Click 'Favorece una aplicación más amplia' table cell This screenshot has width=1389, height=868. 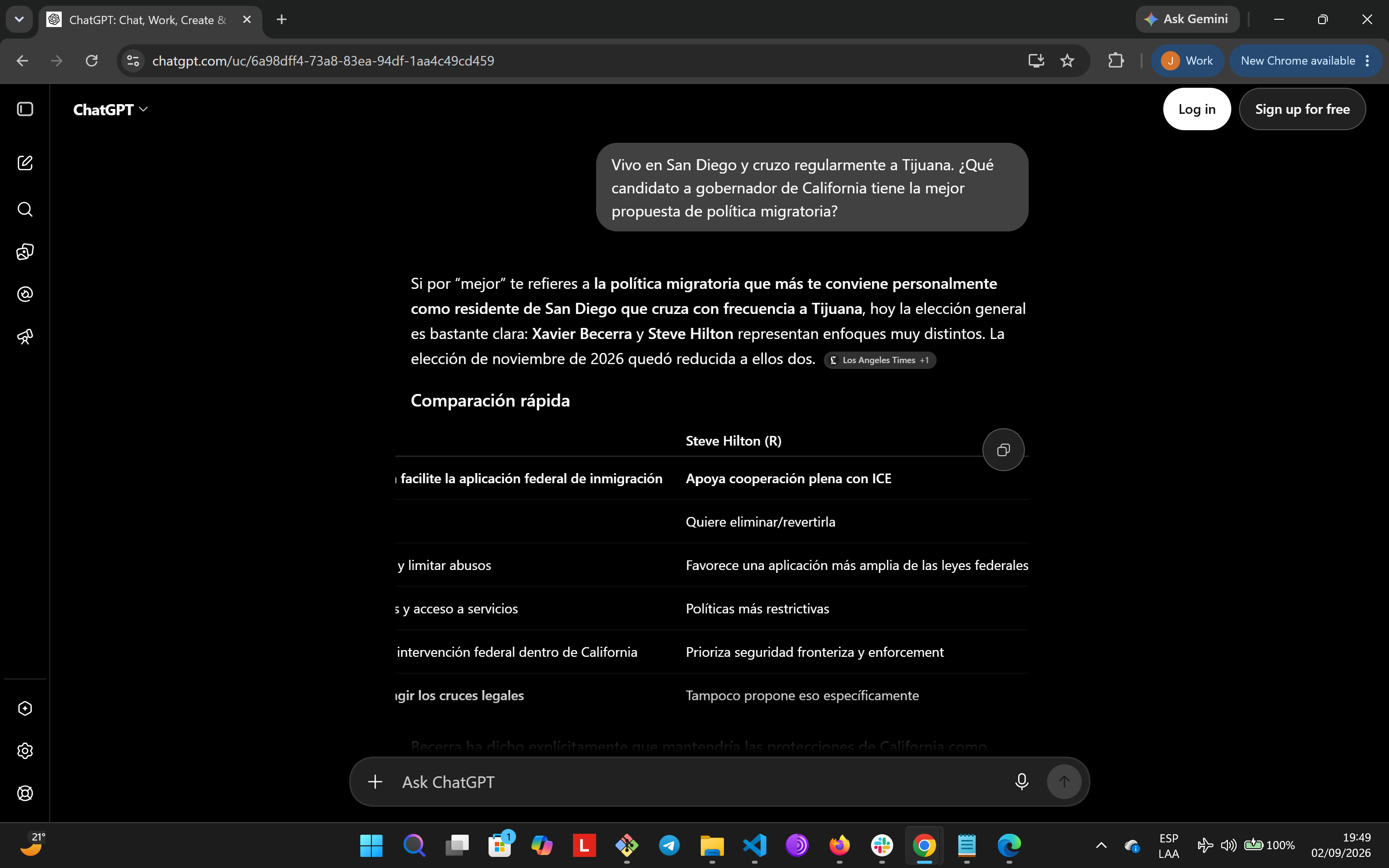tap(857, 566)
